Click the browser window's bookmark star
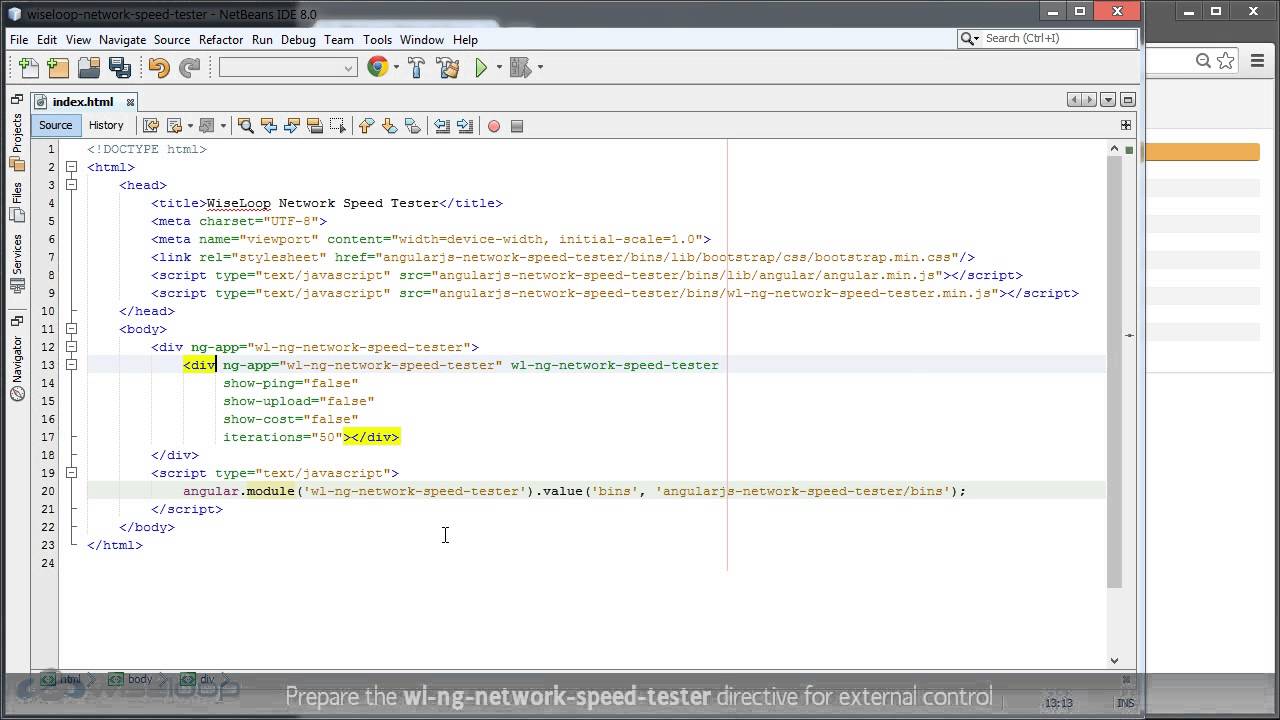 pos(1227,61)
